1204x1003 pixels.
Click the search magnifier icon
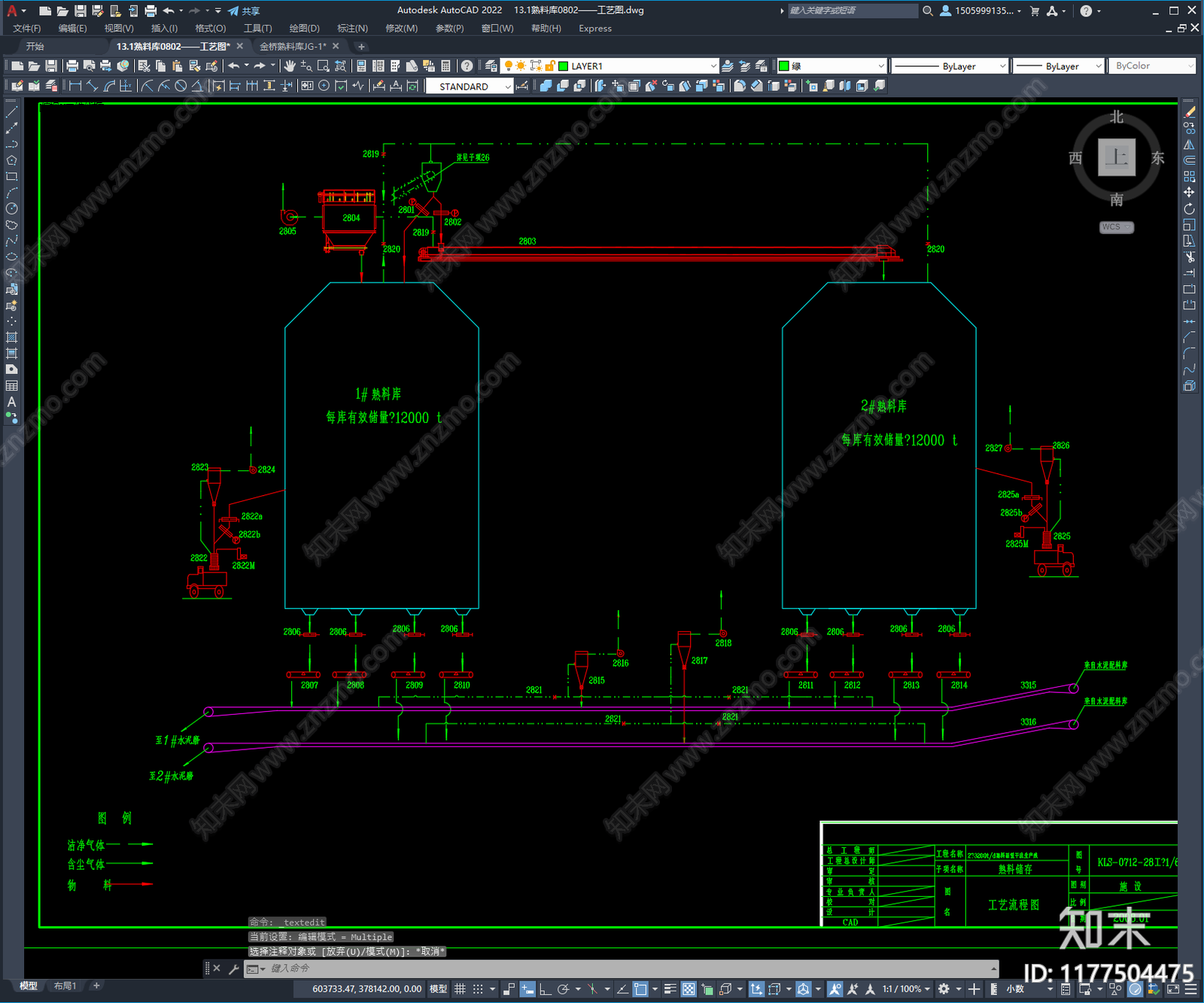pos(928,11)
